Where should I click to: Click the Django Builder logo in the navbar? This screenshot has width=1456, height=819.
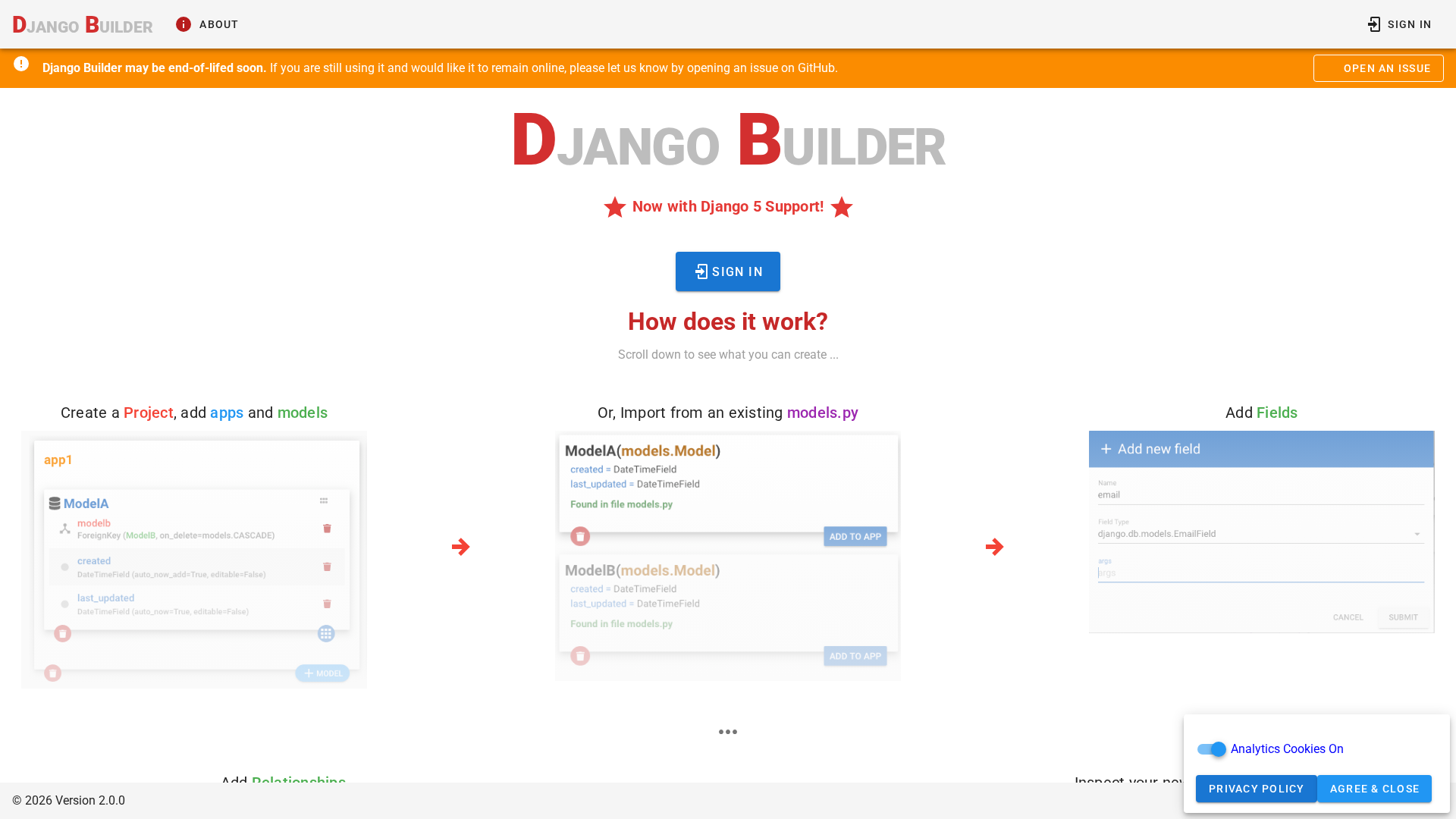[x=83, y=25]
